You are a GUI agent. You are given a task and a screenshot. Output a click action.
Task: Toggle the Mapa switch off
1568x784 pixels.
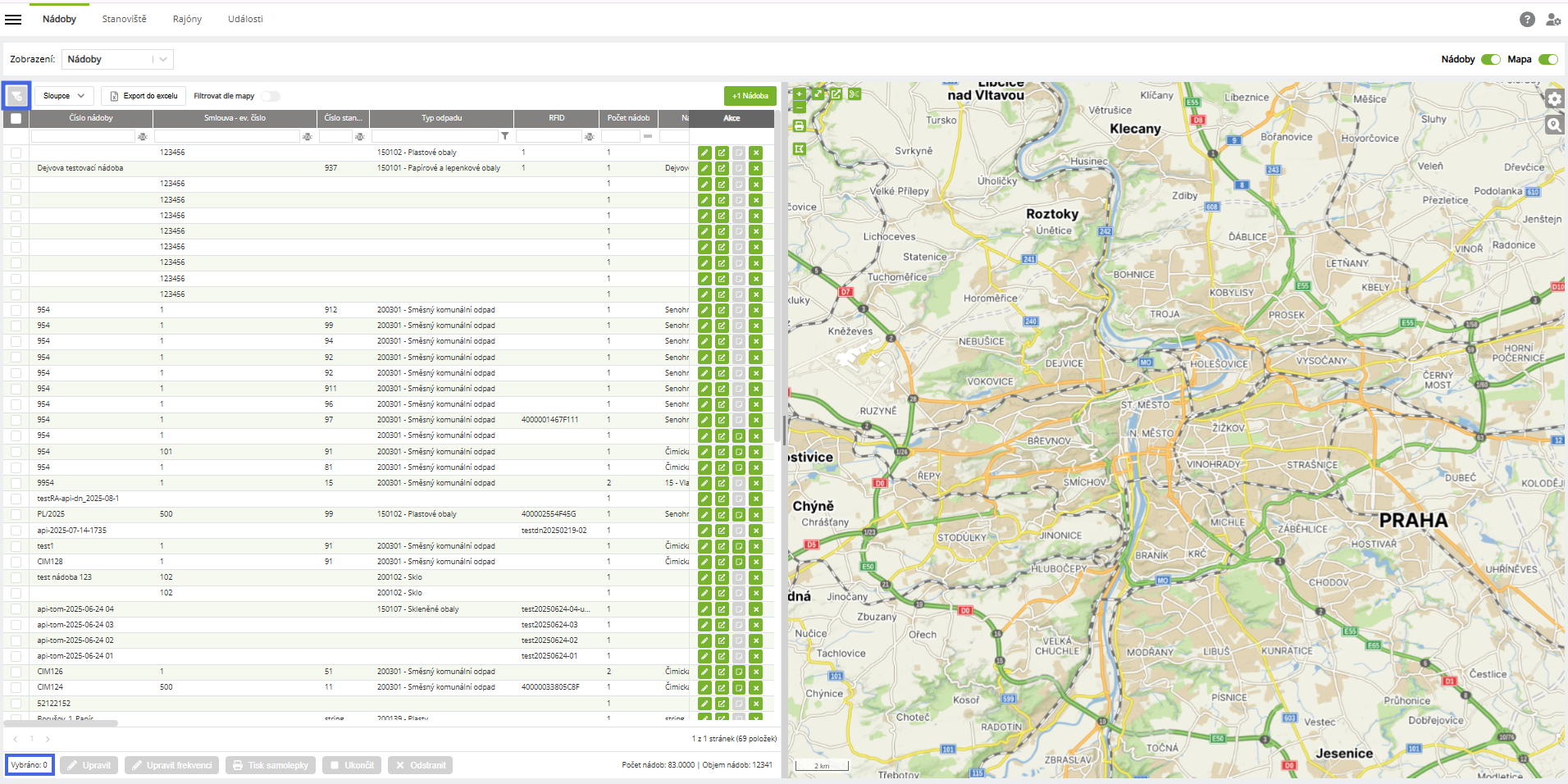coord(1547,59)
